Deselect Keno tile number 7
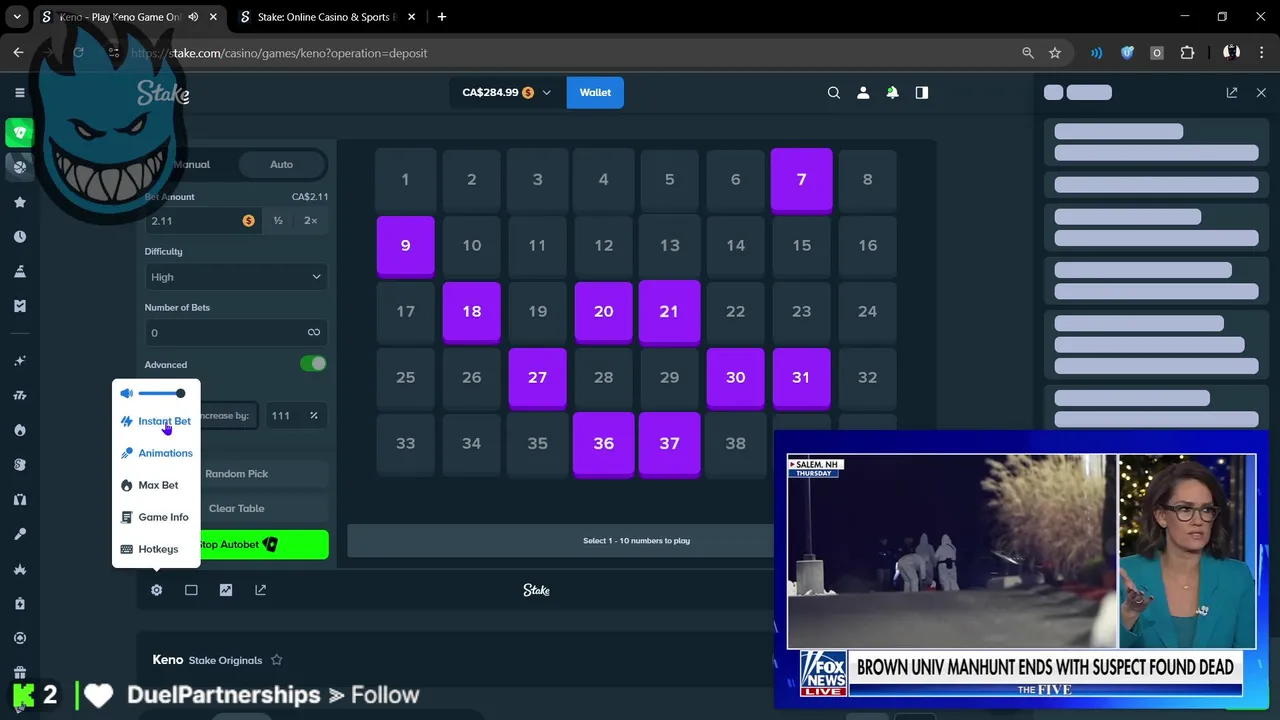Screen dimensions: 1280x720 click(x=801, y=180)
